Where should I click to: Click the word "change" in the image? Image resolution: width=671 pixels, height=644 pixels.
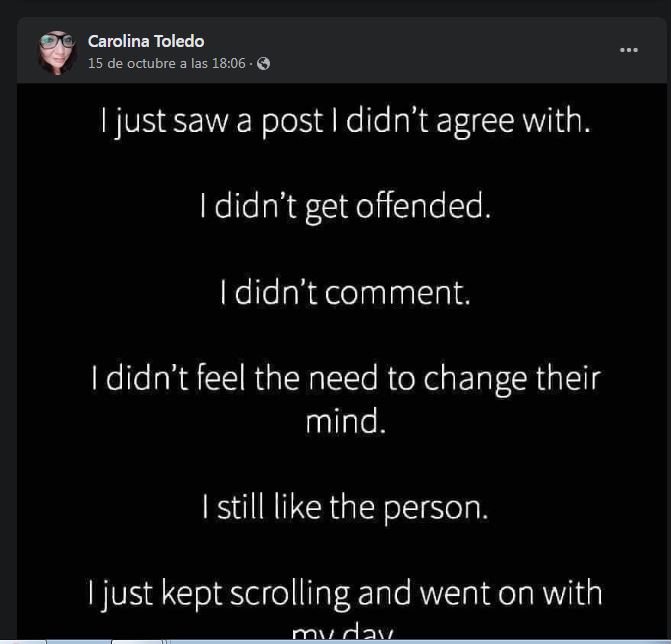[x=477, y=380]
